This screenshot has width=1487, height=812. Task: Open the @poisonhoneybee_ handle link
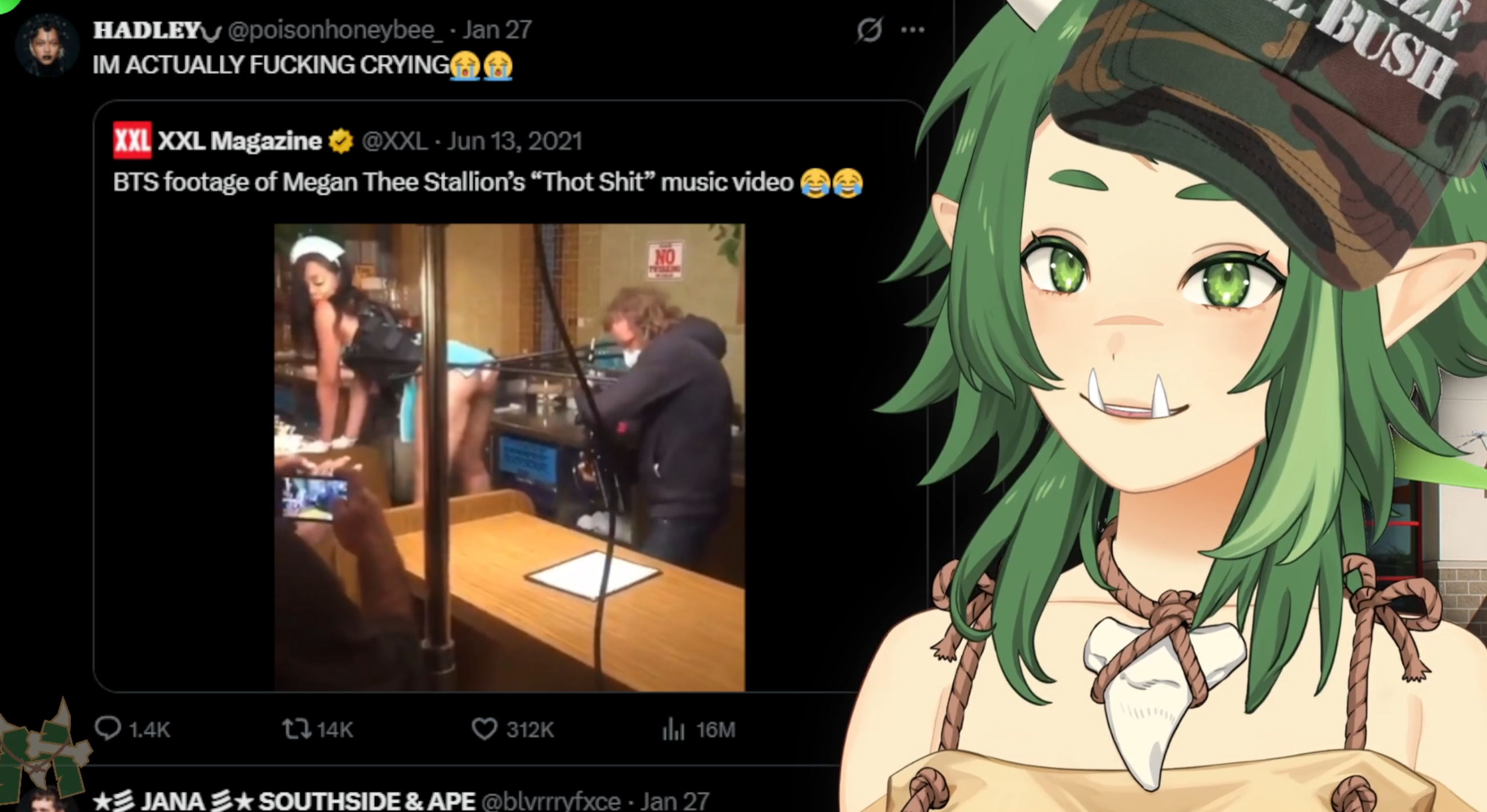[x=335, y=30]
